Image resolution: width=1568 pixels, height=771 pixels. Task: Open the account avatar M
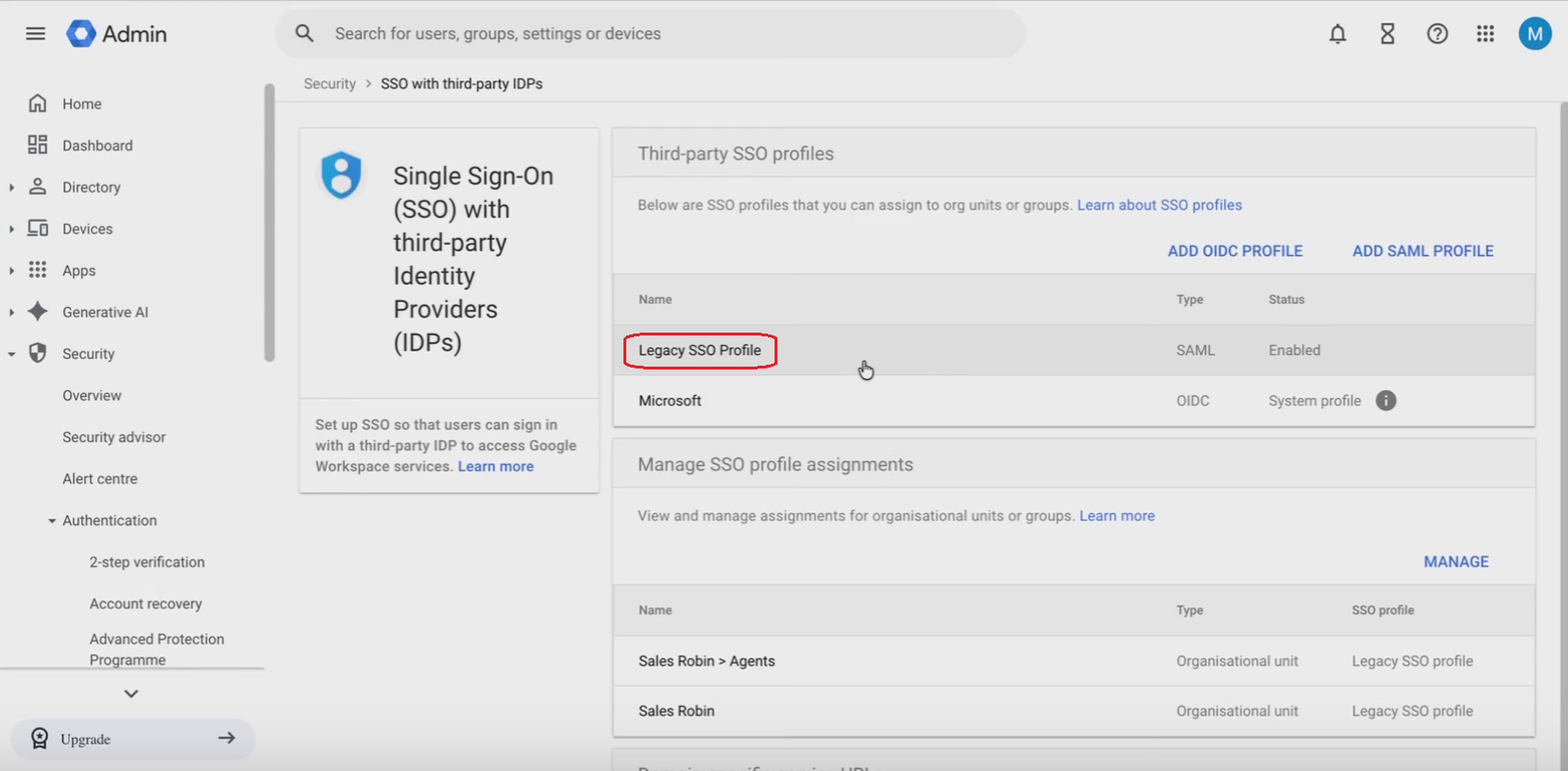pos(1534,34)
